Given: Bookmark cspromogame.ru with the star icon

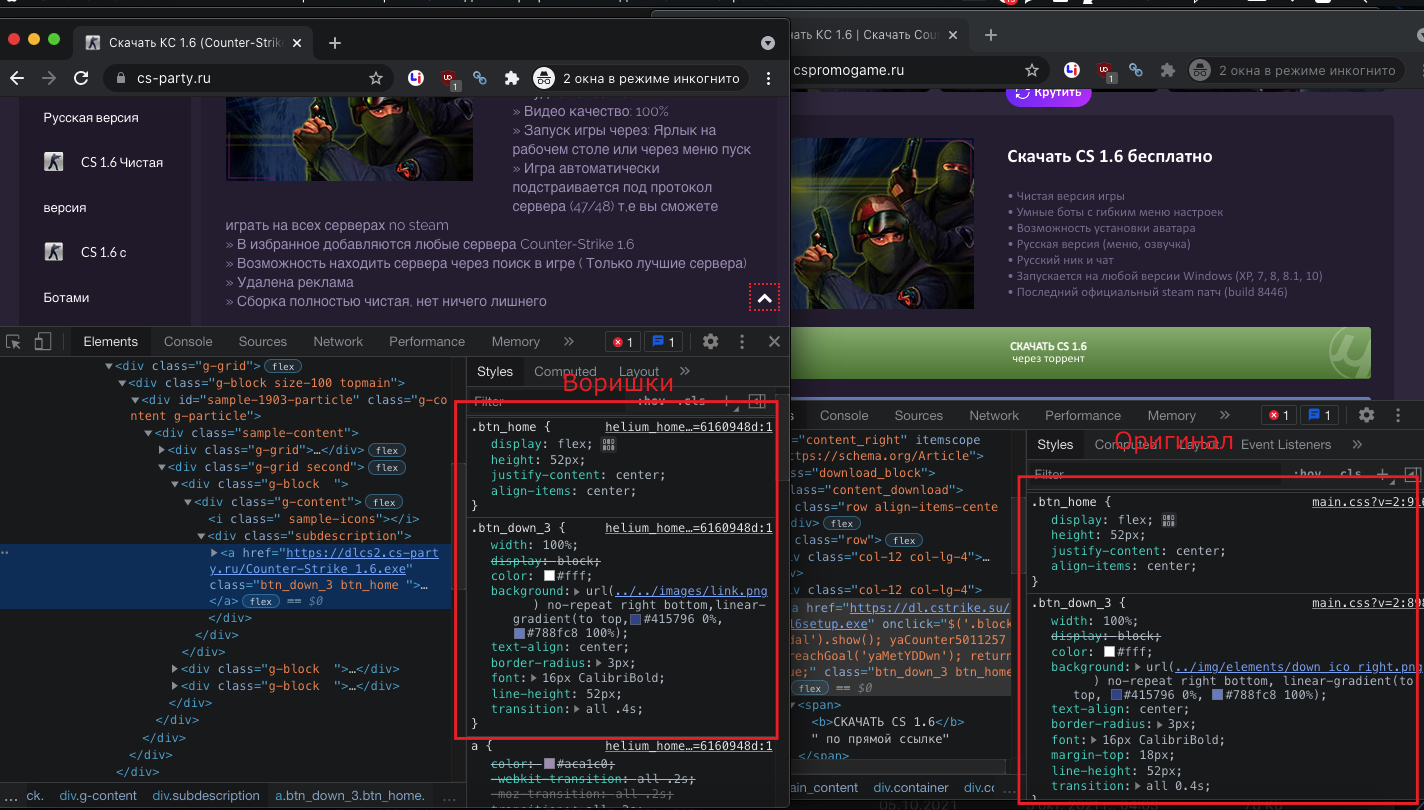Looking at the screenshot, I should [1032, 70].
